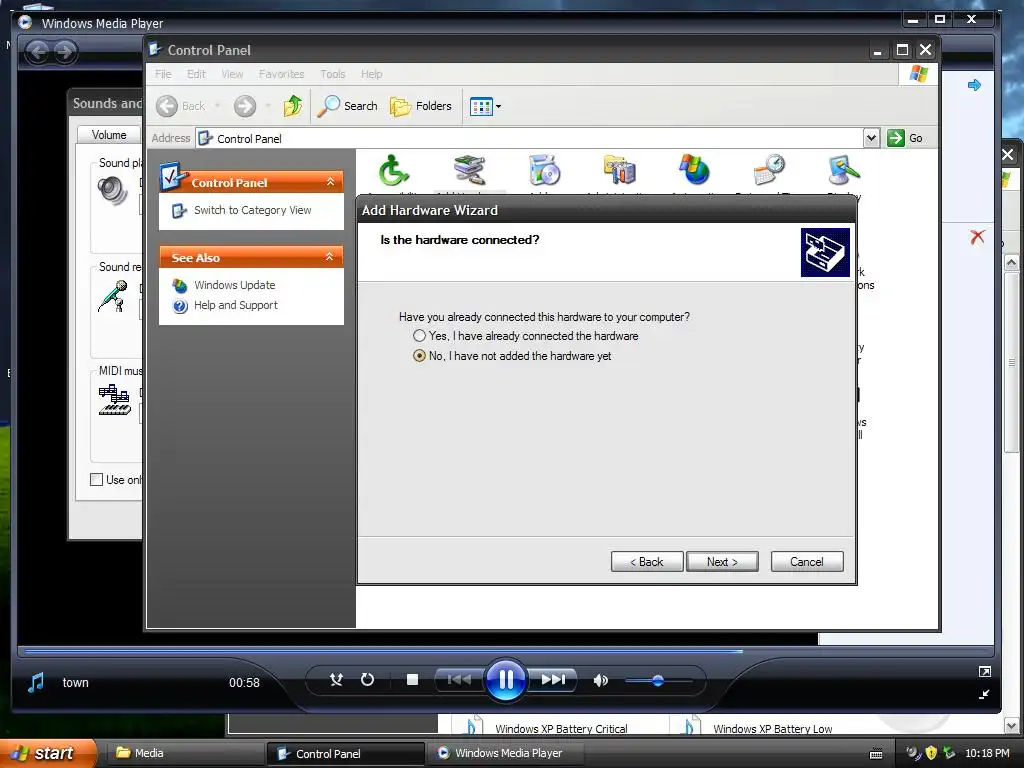The height and width of the screenshot is (768, 1024).
Task: Open the Favorites menu in Control Panel
Action: [x=281, y=74]
